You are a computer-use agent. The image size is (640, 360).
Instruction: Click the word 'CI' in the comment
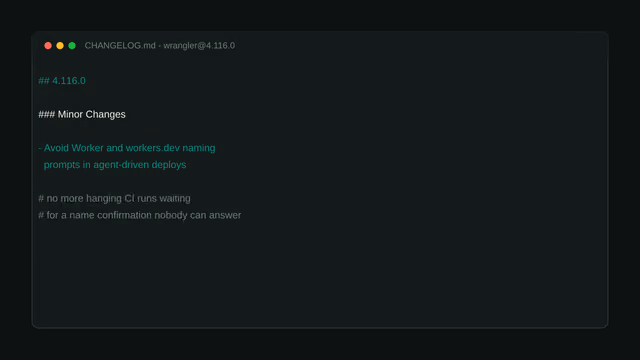(129, 198)
